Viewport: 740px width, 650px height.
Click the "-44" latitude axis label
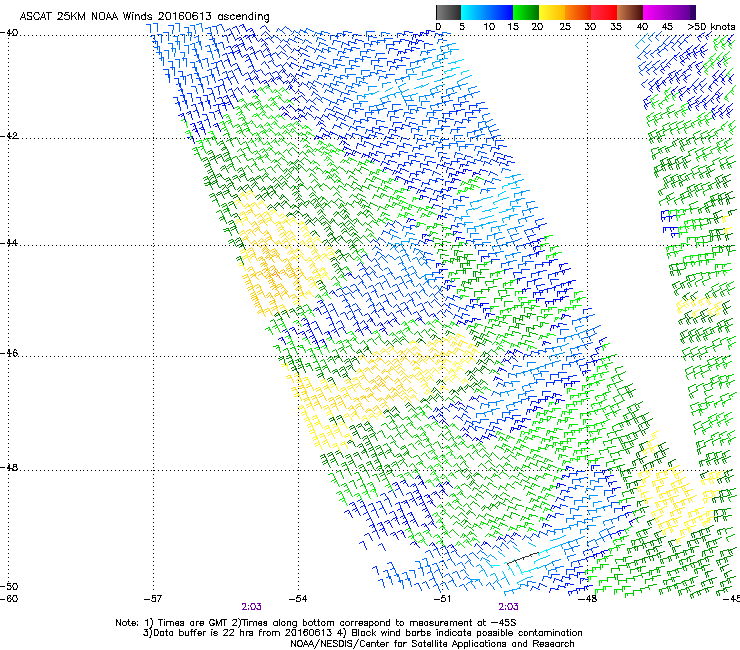click(x=9, y=243)
